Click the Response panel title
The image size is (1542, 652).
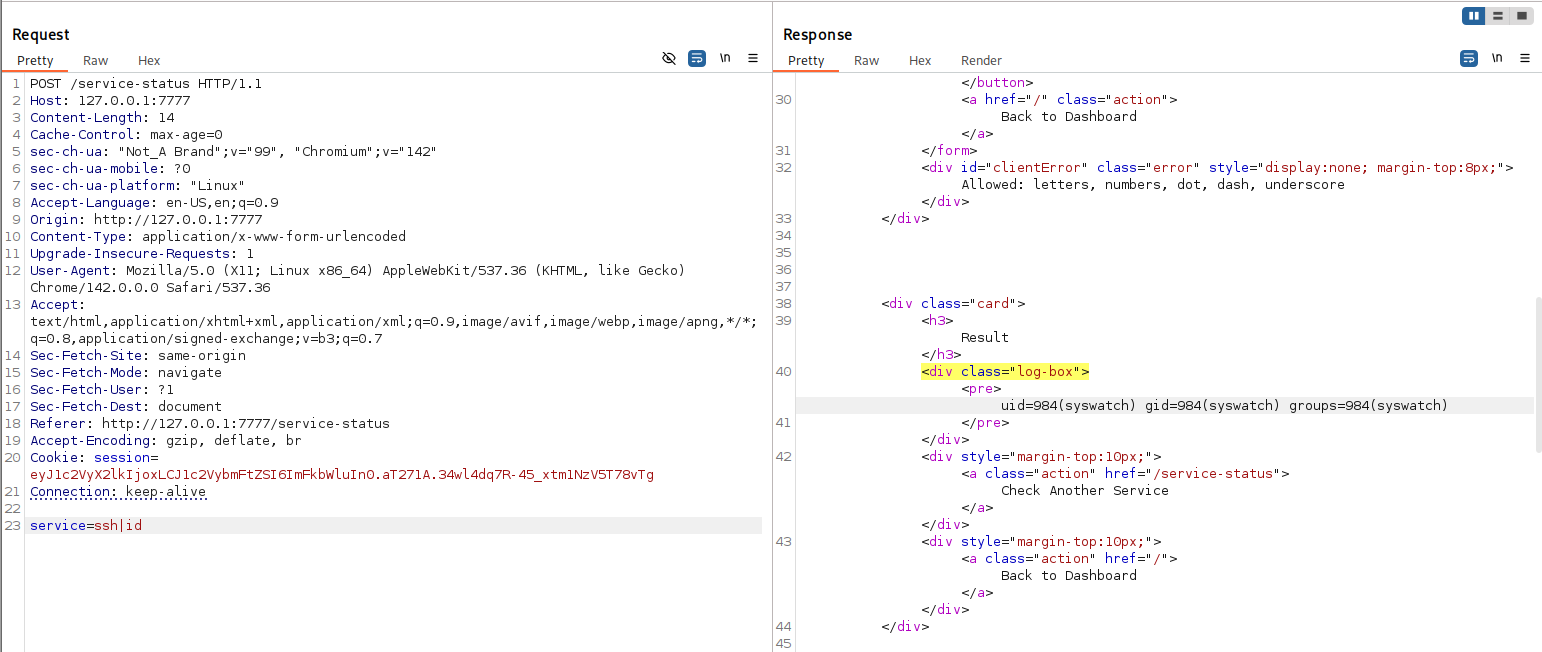click(817, 35)
